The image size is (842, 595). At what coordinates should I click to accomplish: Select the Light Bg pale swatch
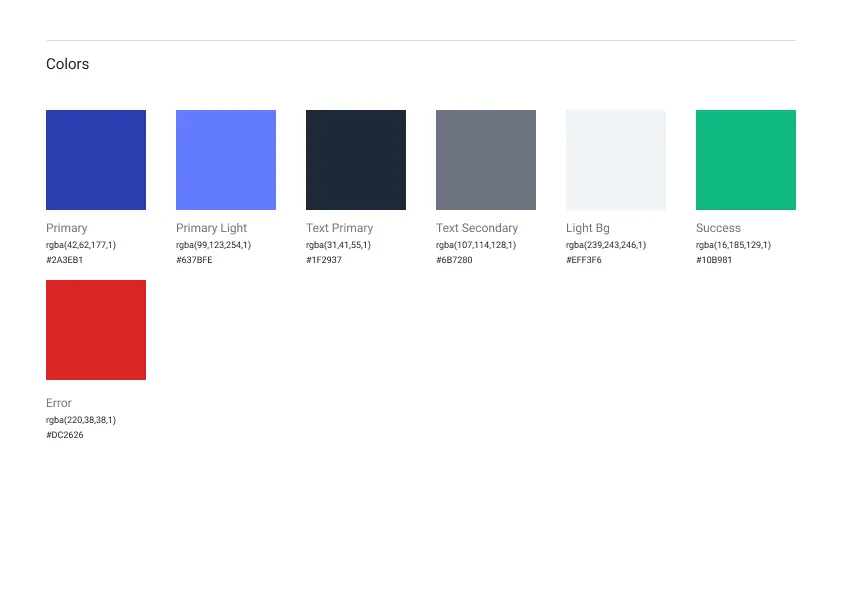click(616, 160)
